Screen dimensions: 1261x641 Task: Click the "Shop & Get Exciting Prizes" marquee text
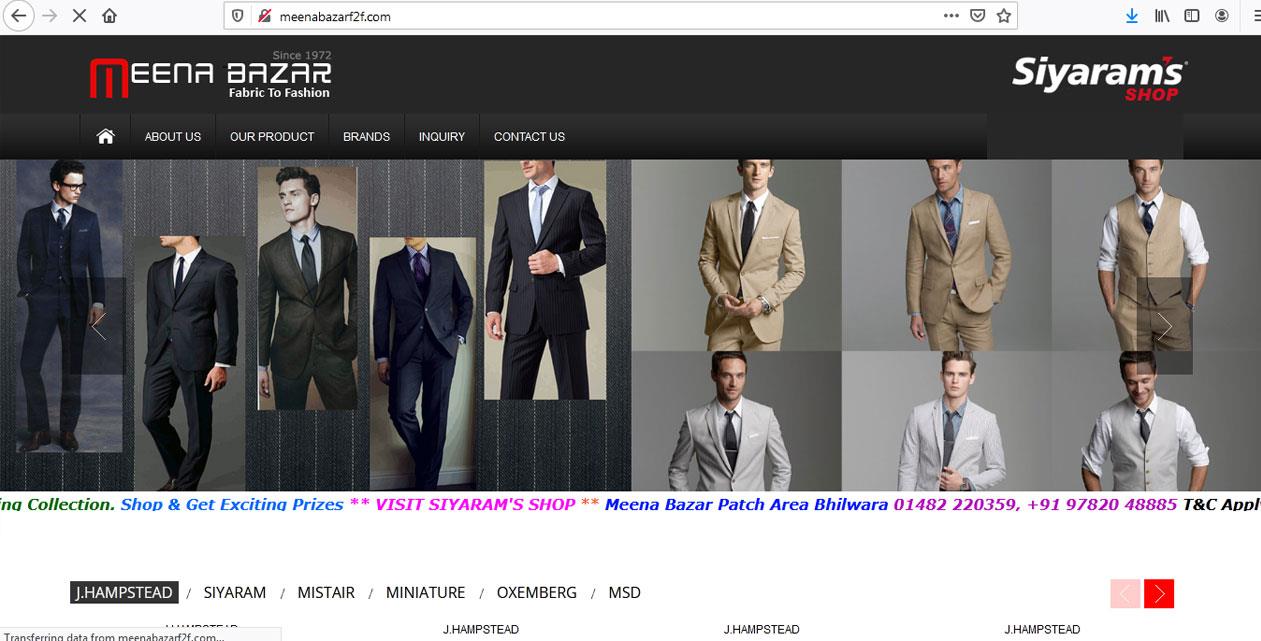(232, 505)
